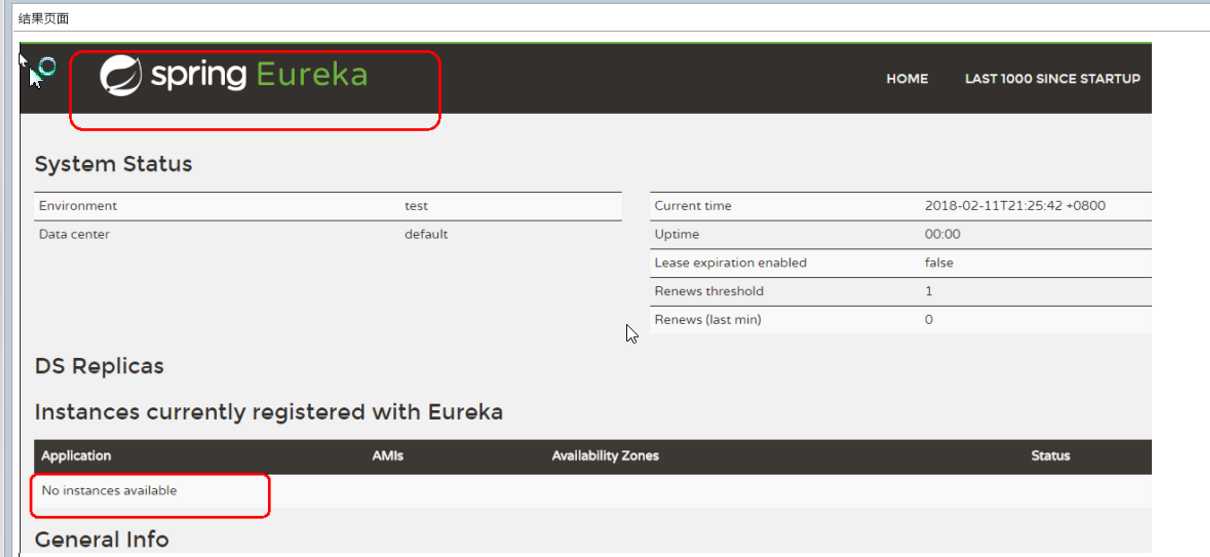Select the 2018-02-11T21:25:42 +0800 timestamp
The width and height of the screenshot is (1210, 557).
click(1015, 206)
